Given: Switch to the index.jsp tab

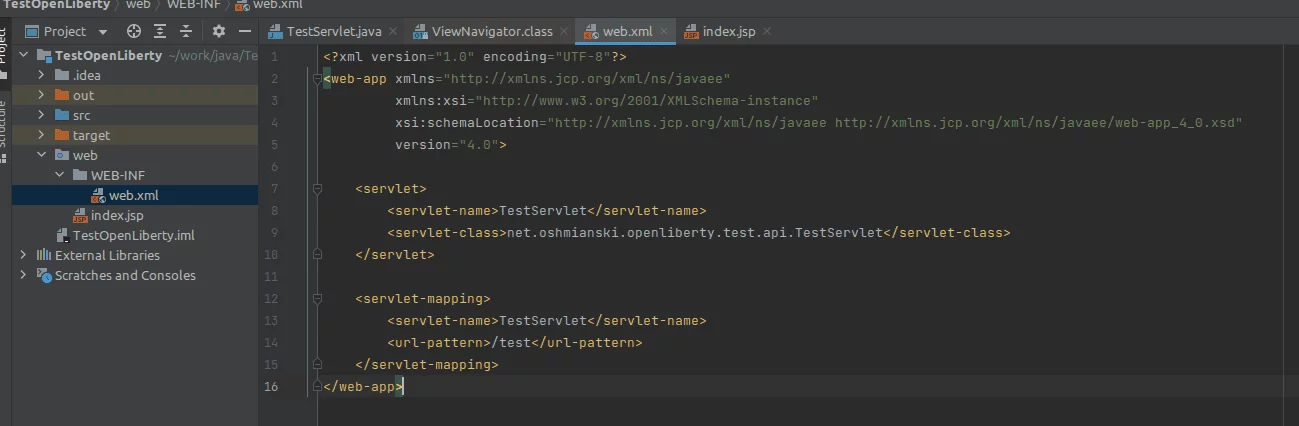Looking at the screenshot, I should (x=728, y=31).
